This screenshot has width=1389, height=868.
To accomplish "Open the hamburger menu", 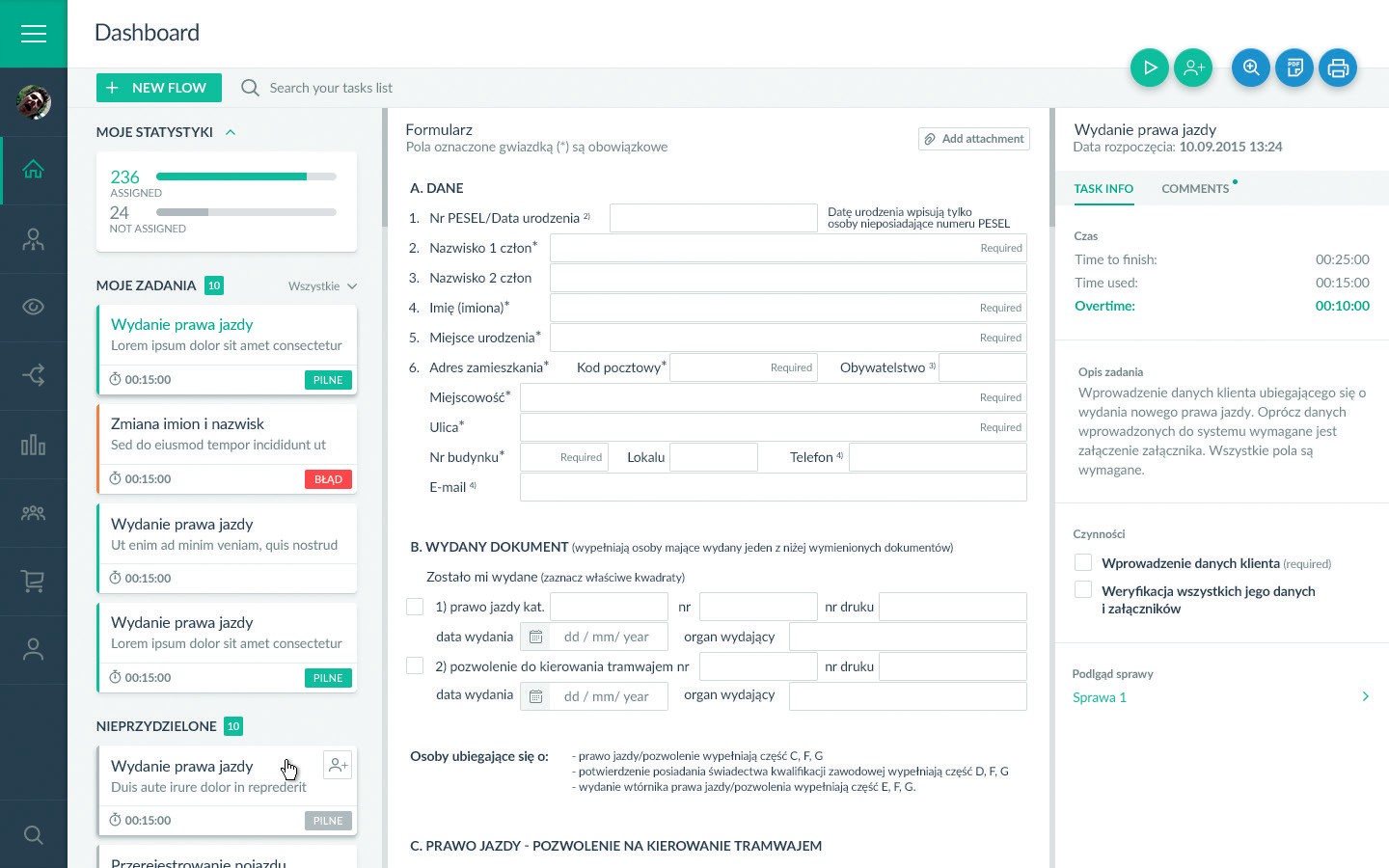I will coord(34,34).
